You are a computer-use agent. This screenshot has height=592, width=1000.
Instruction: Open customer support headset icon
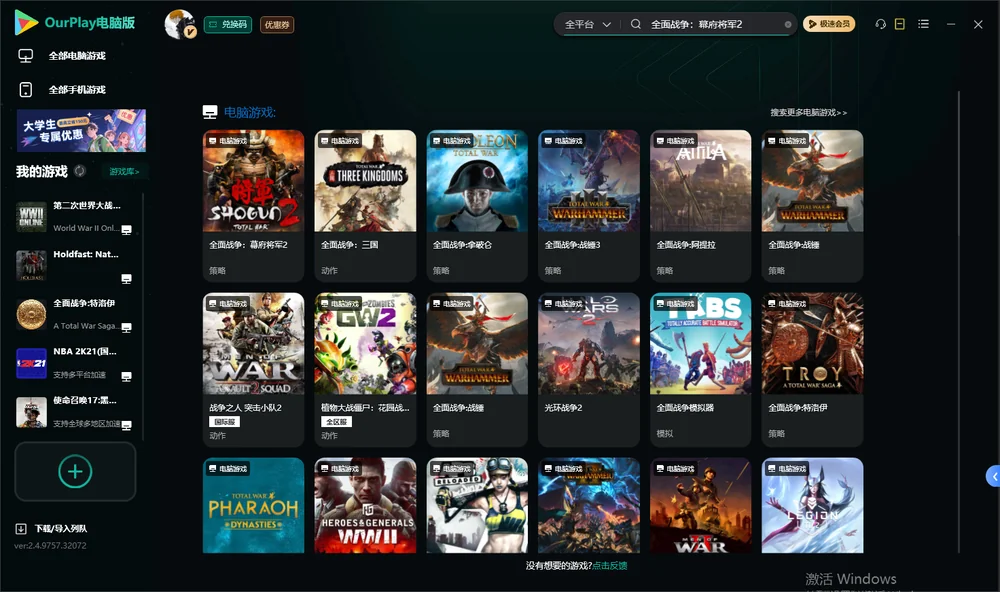pos(880,24)
